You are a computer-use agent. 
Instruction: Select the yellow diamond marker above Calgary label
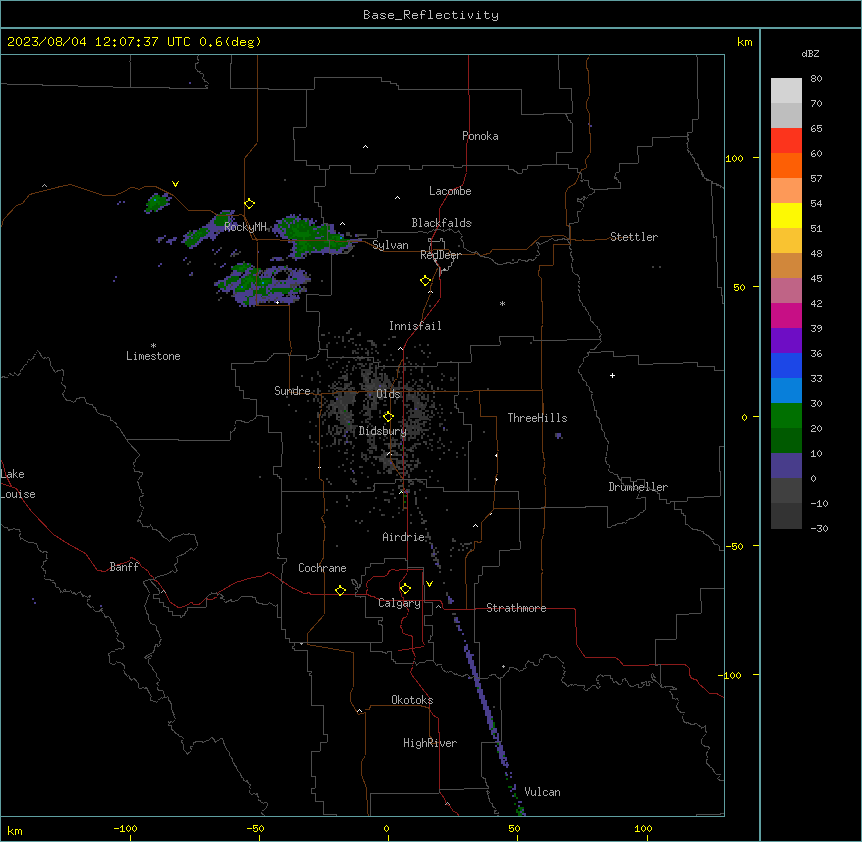[x=405, y=589]
